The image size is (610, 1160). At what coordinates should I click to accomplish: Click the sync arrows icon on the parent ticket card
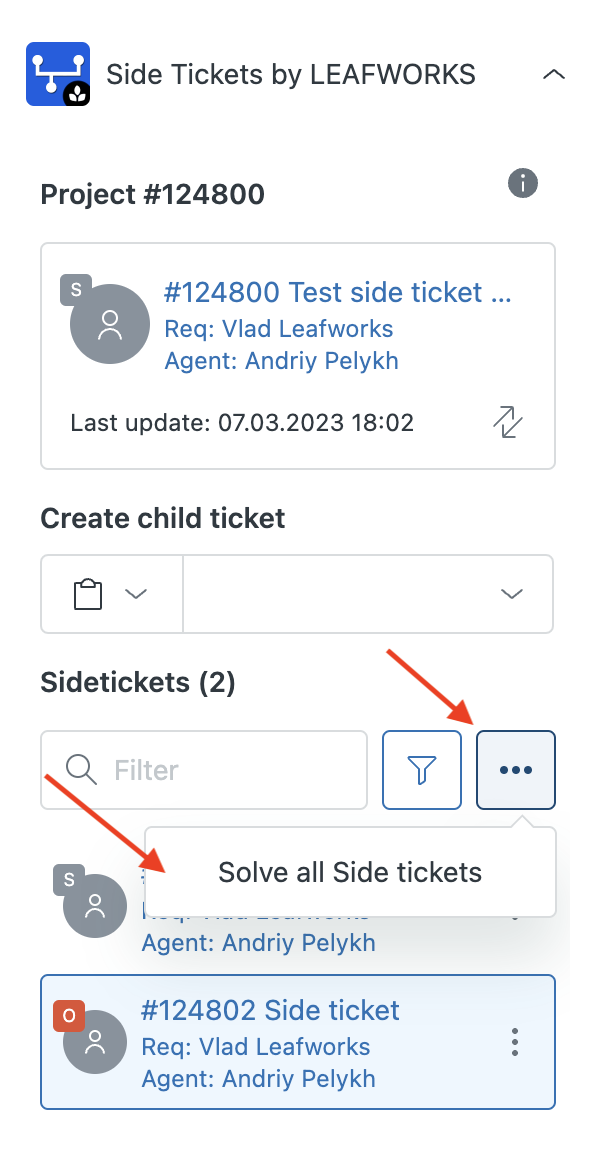coord(508,422)
